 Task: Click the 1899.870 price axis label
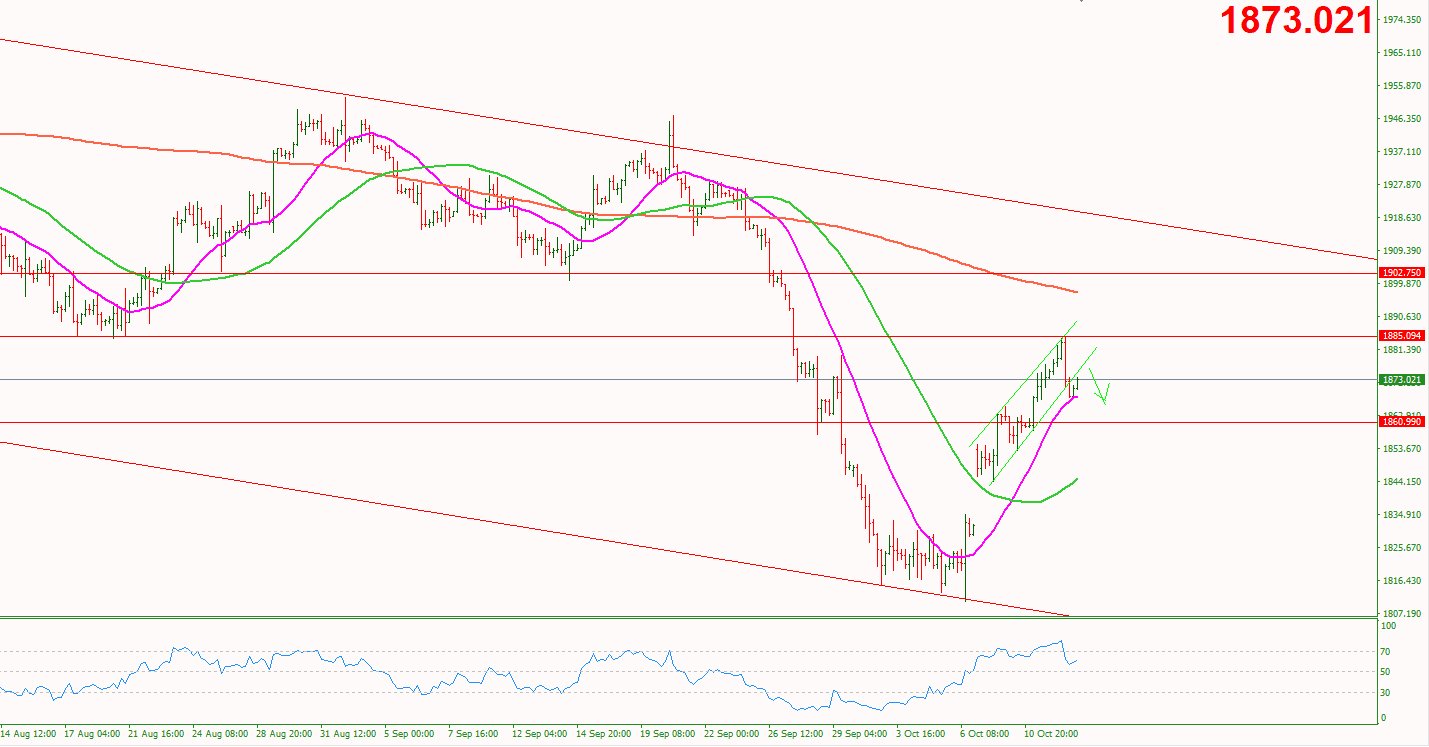click(1402, 284)
